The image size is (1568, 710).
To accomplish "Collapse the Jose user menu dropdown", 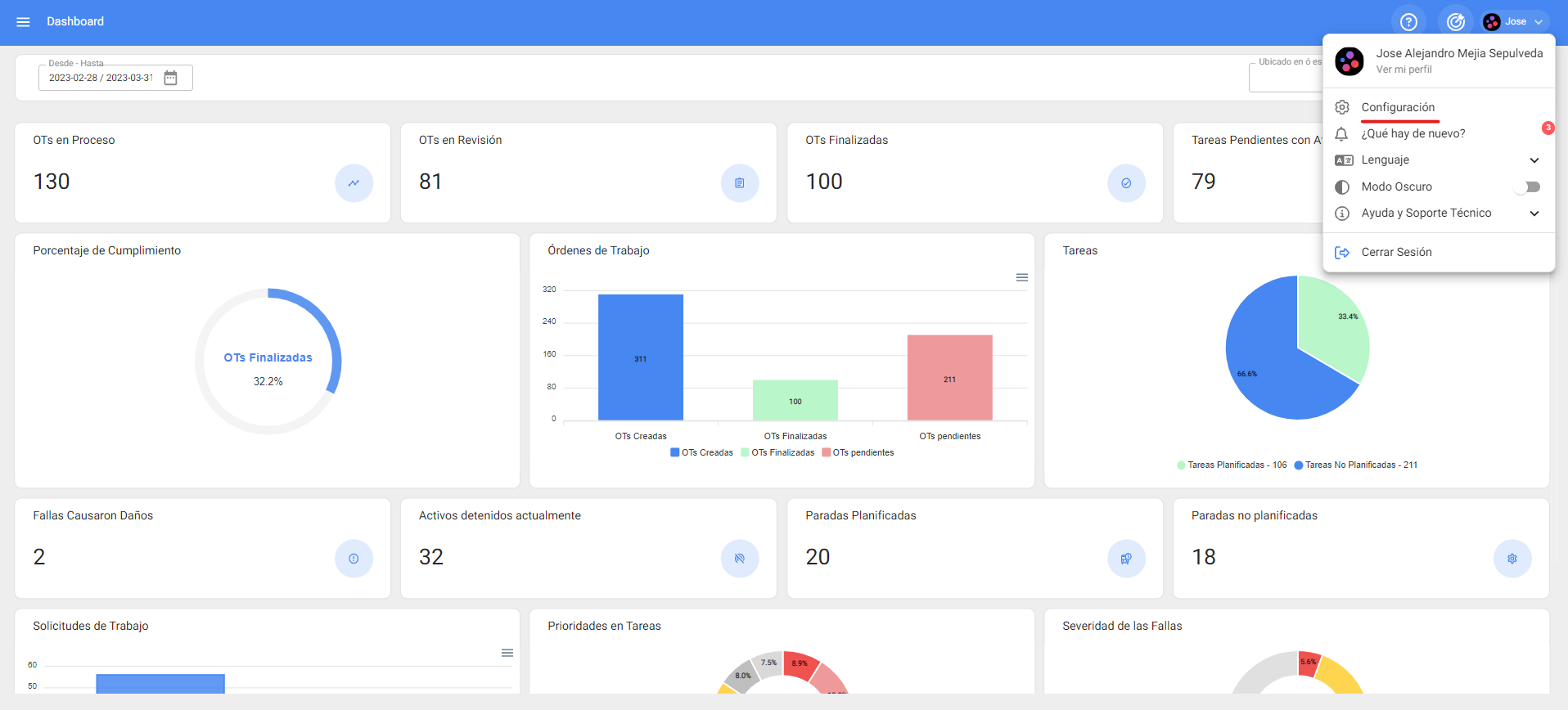I will tap(1516, 22).
